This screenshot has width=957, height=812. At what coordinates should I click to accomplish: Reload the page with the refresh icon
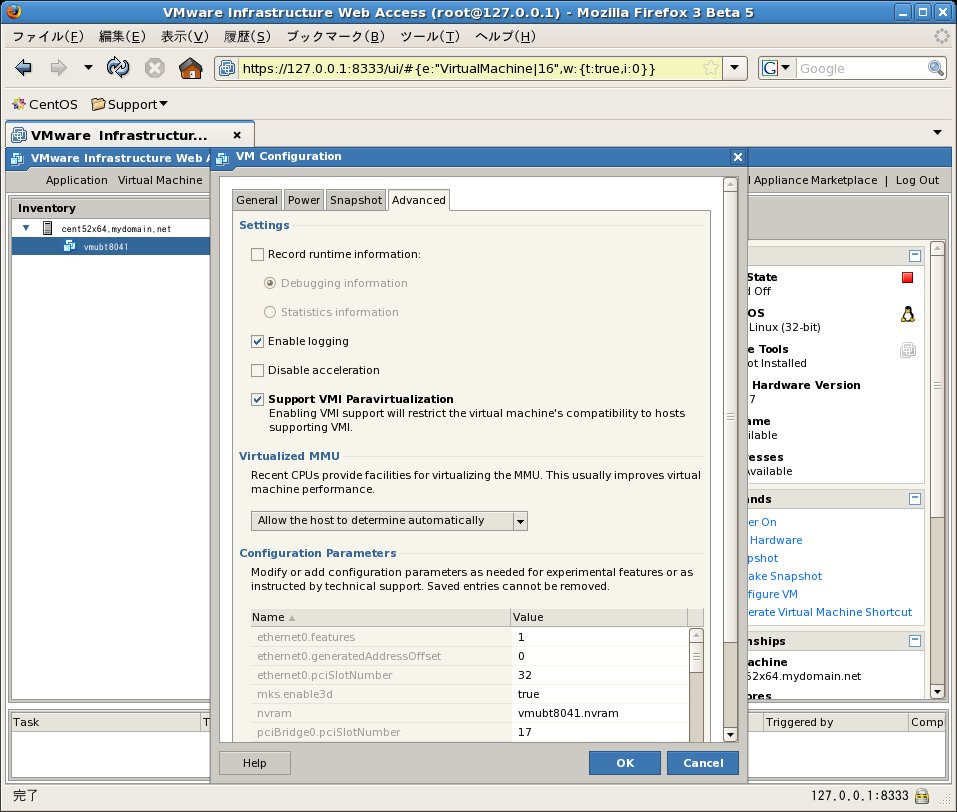[x=118, y=68]
